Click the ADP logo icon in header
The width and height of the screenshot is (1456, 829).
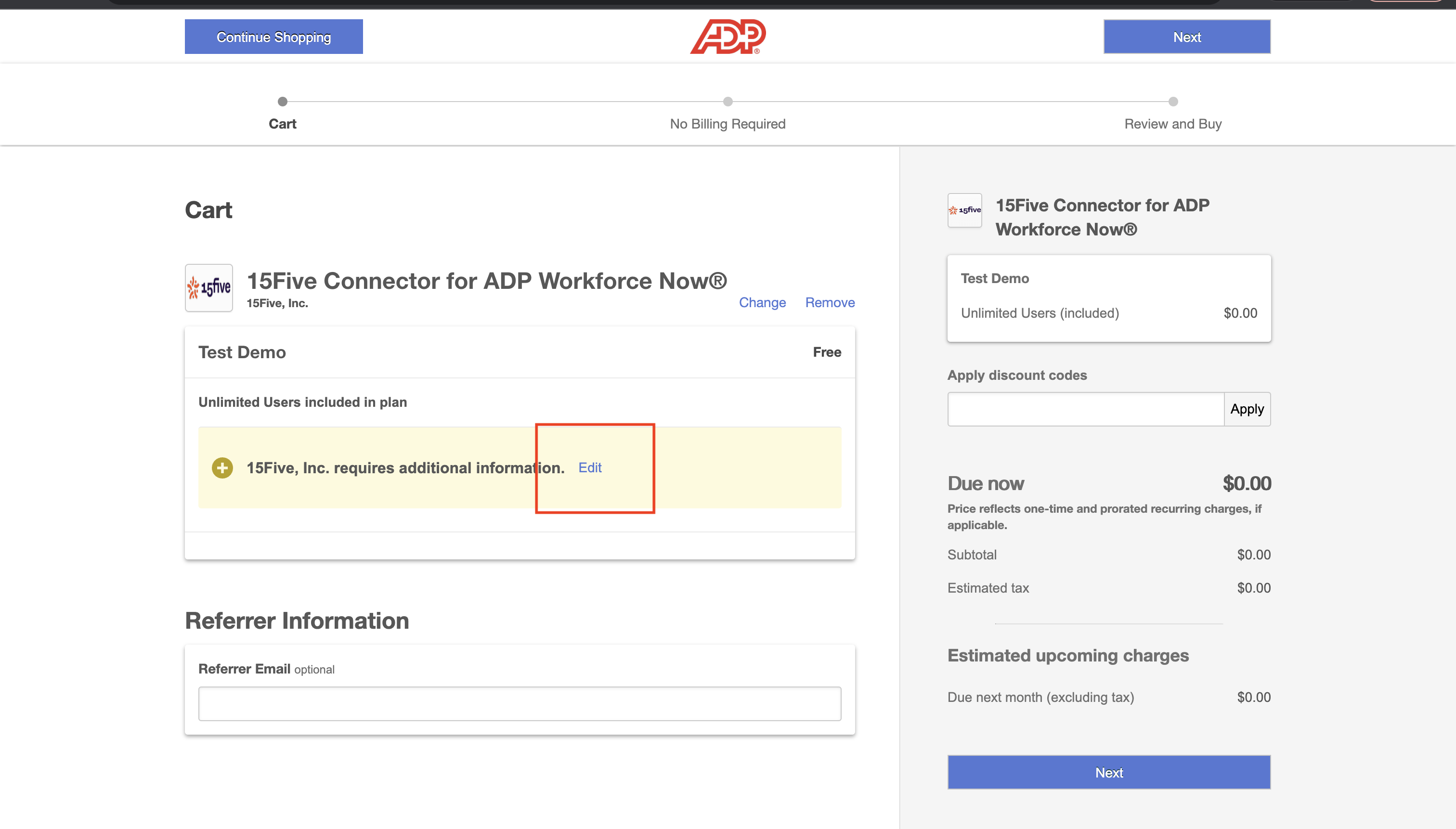click(x=728, y=36)
